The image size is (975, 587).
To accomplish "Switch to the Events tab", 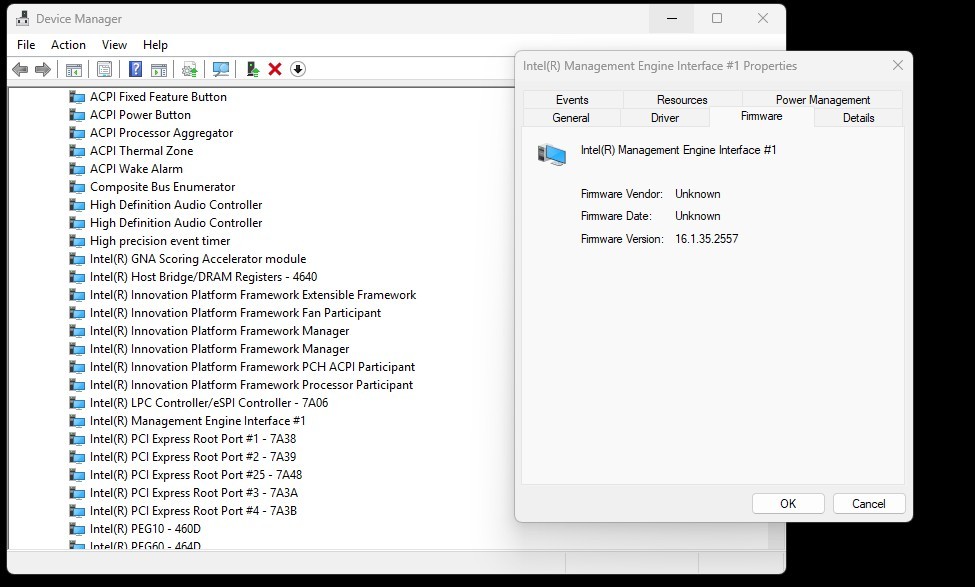I will coord(572,99).
